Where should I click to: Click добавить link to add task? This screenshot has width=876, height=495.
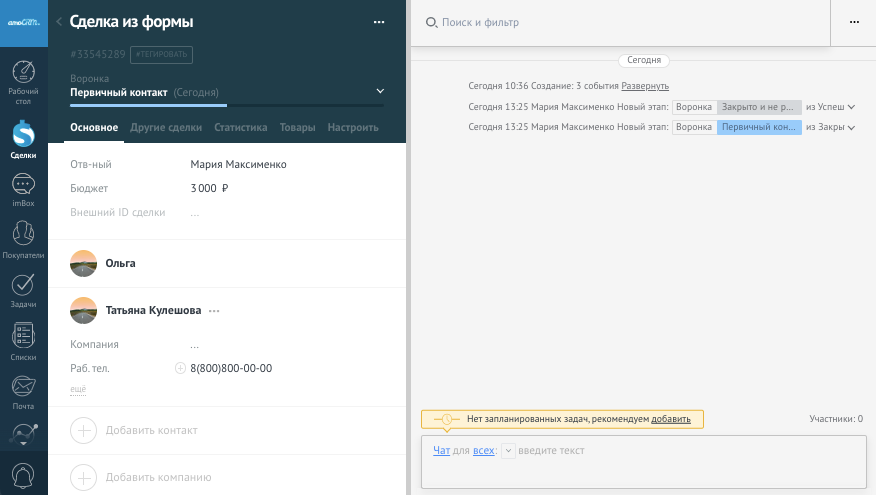tap(670, 419)
